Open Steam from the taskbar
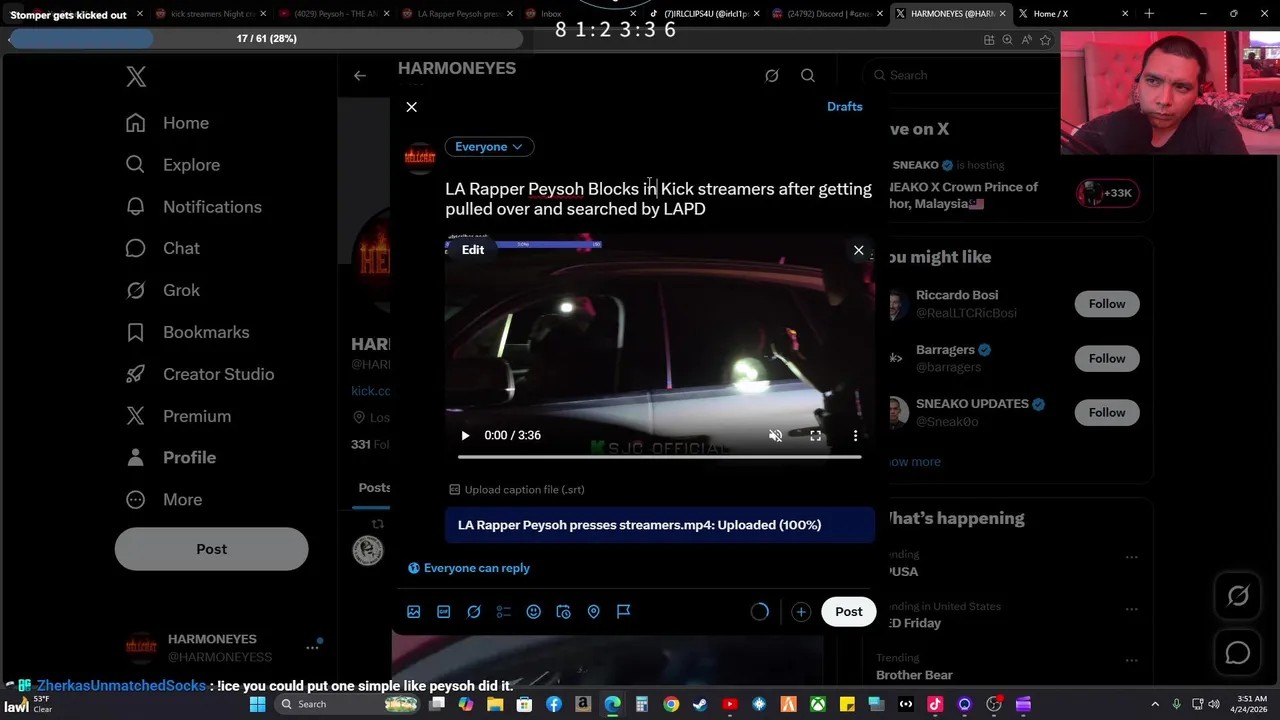 point(700,704)
